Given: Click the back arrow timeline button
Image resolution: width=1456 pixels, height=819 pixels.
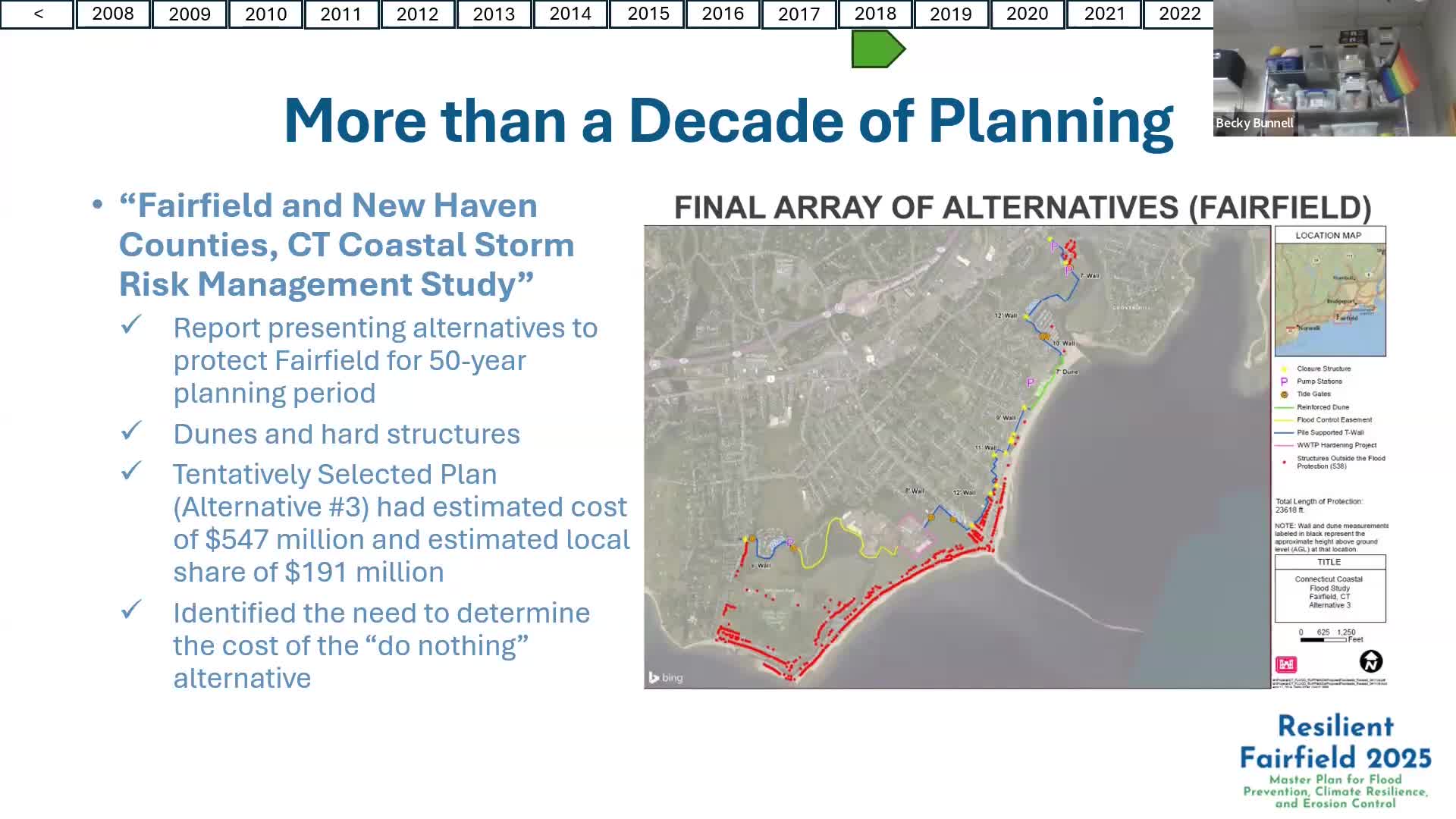Looking at the screenshot, I should pyautogui.click(x=37, y=14).
